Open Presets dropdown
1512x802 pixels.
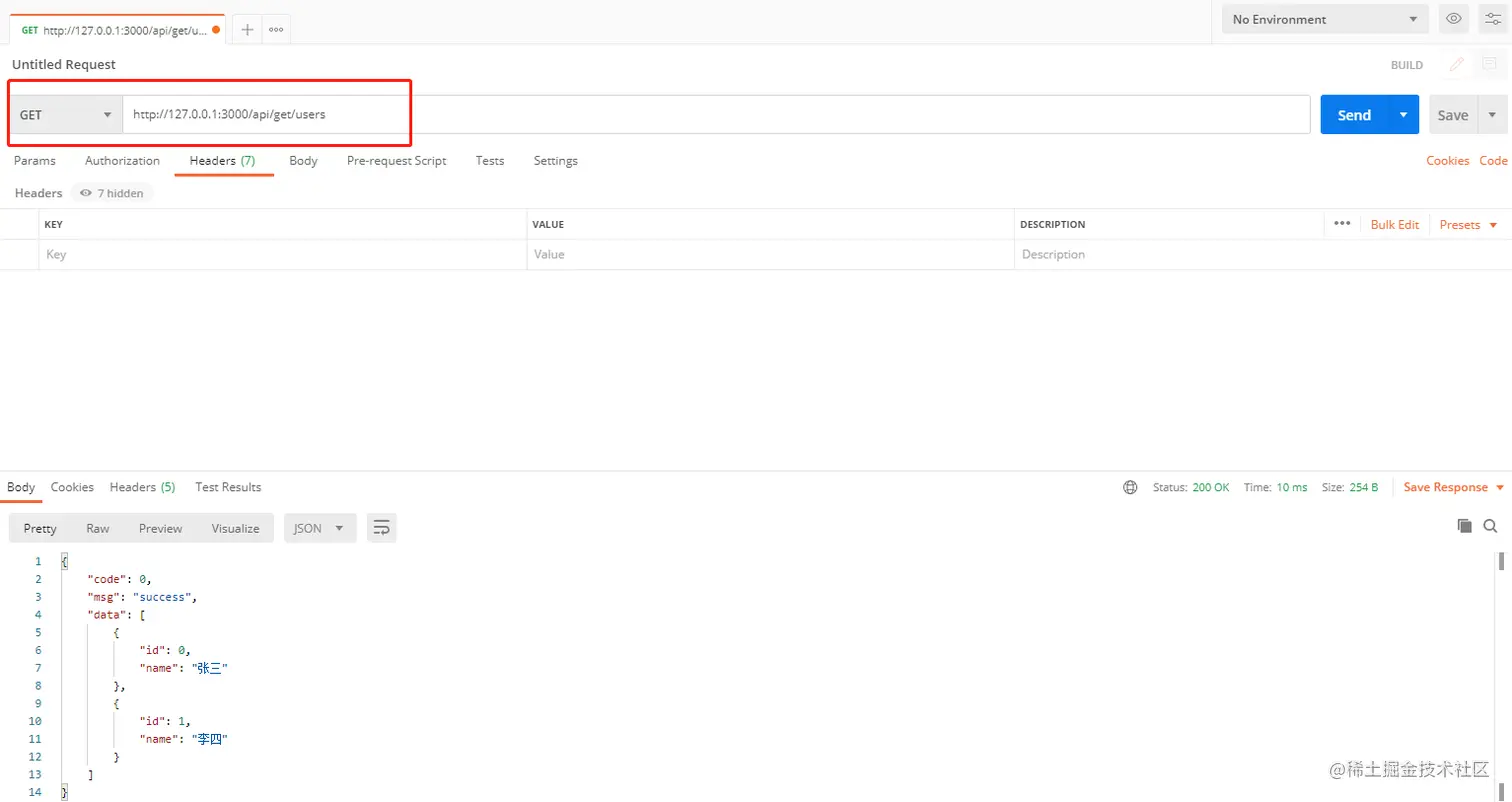tap(1469, 225)
